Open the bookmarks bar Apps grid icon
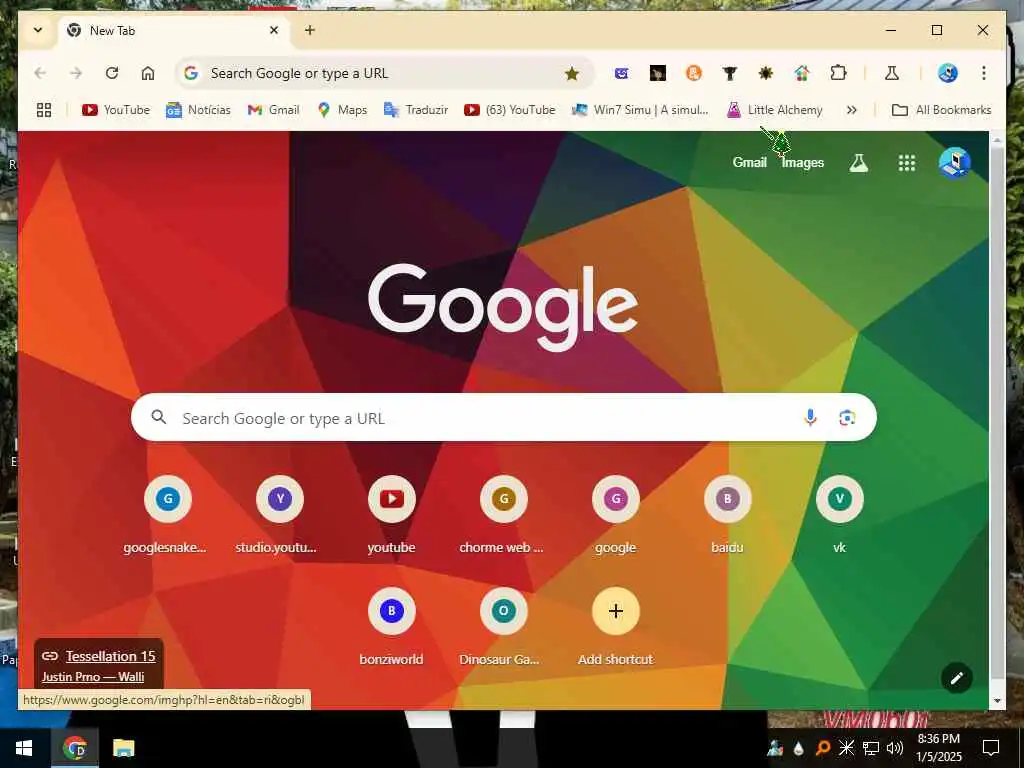 tap(44, 110)
